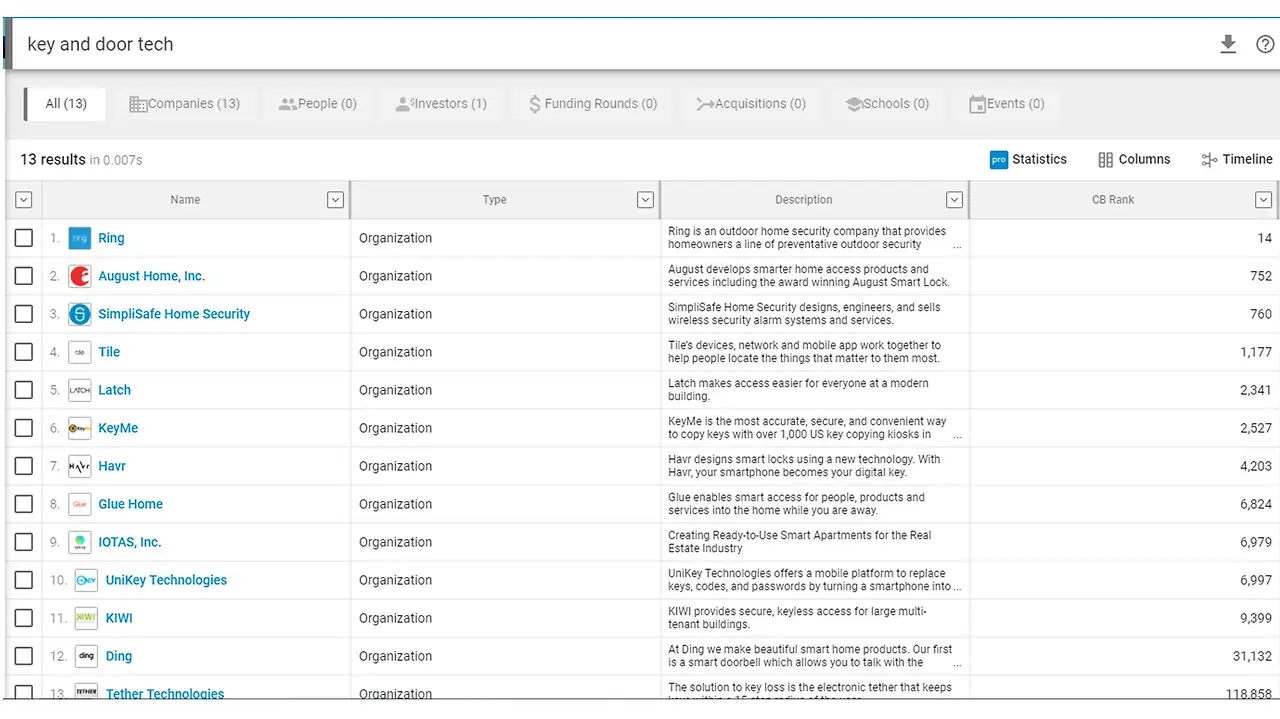Viewport: 1280px width, 719px height.
Task: Open the UniKey Technologies link
Action: click(x=166, y=580)
